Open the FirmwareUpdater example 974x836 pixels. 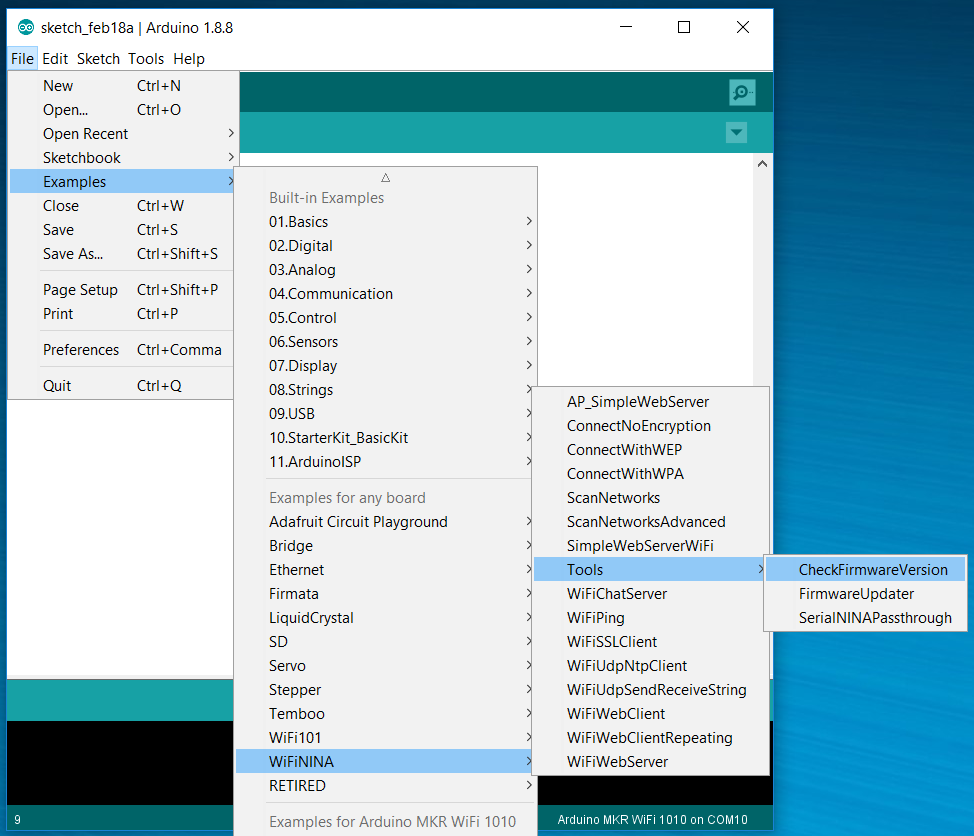click(856, 594)
